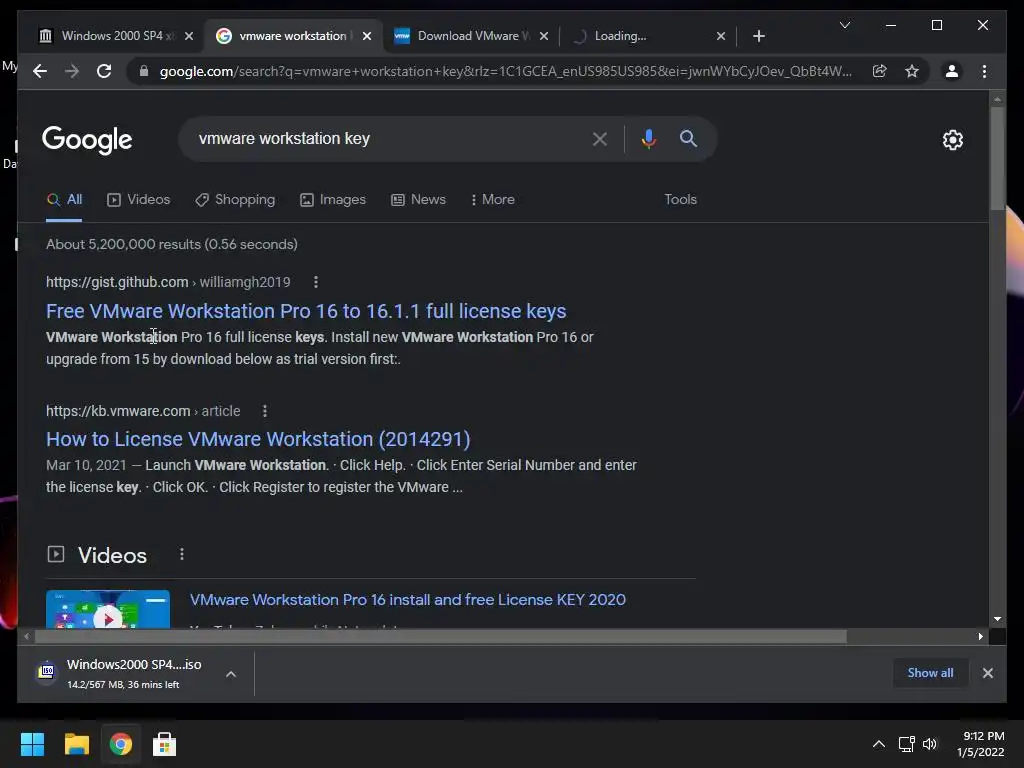
Task: Show hidden tray icons chevron
Action: (x=879, y=744)
